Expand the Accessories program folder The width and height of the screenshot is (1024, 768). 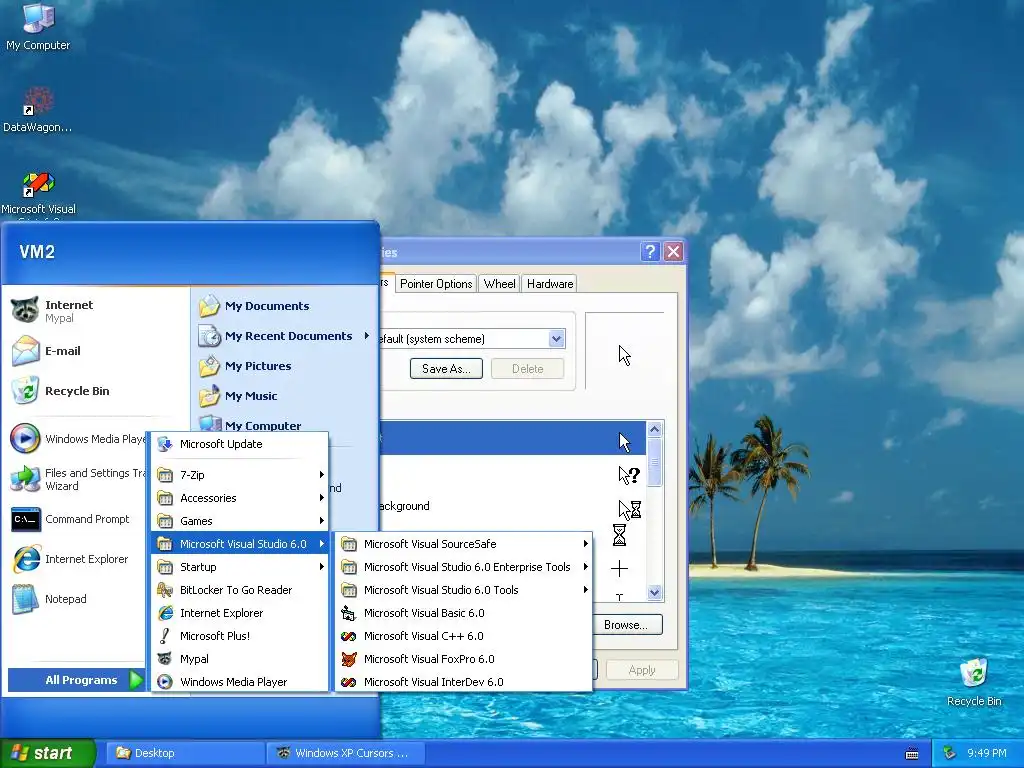click(240, 498)
